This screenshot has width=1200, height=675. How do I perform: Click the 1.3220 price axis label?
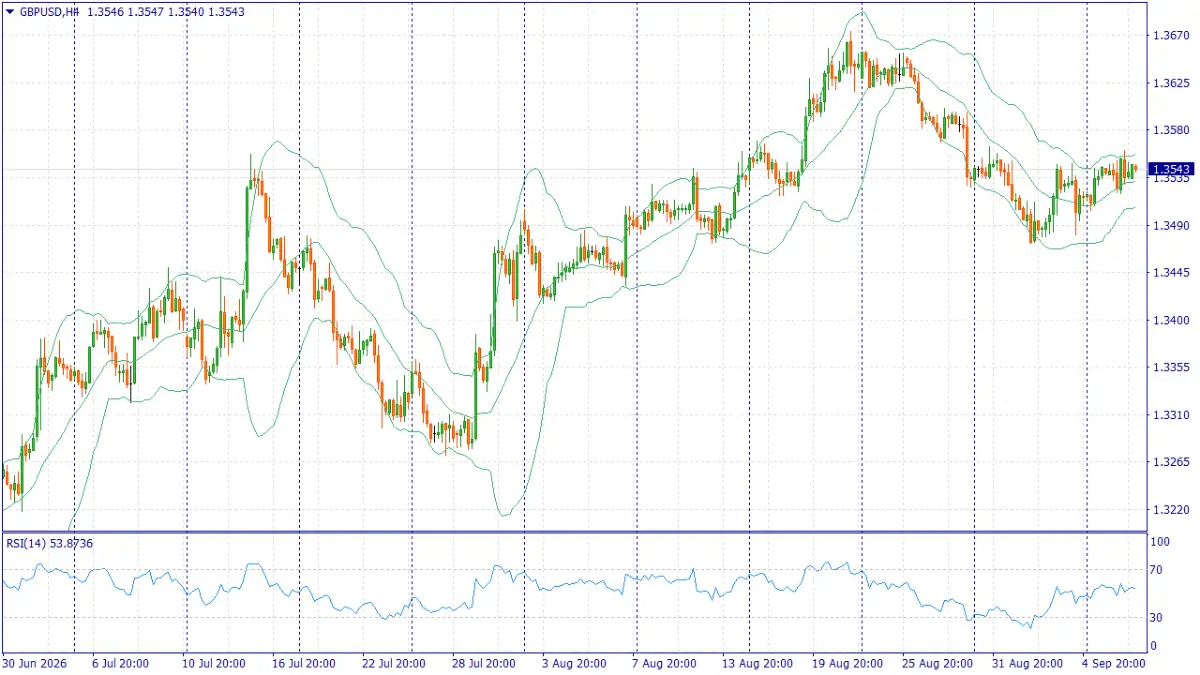click(1170, 510)
